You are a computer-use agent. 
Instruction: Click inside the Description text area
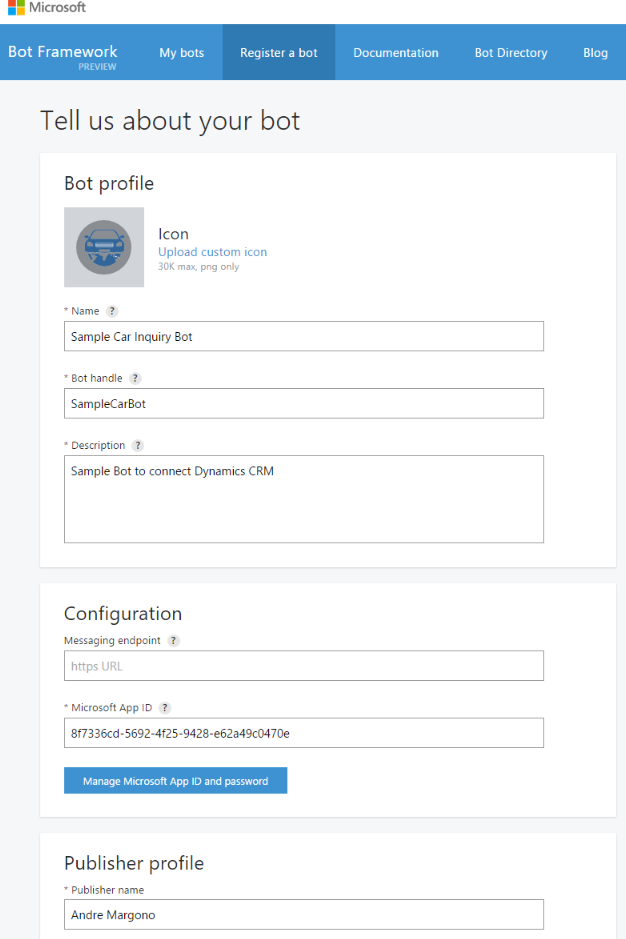click(304, 499)
